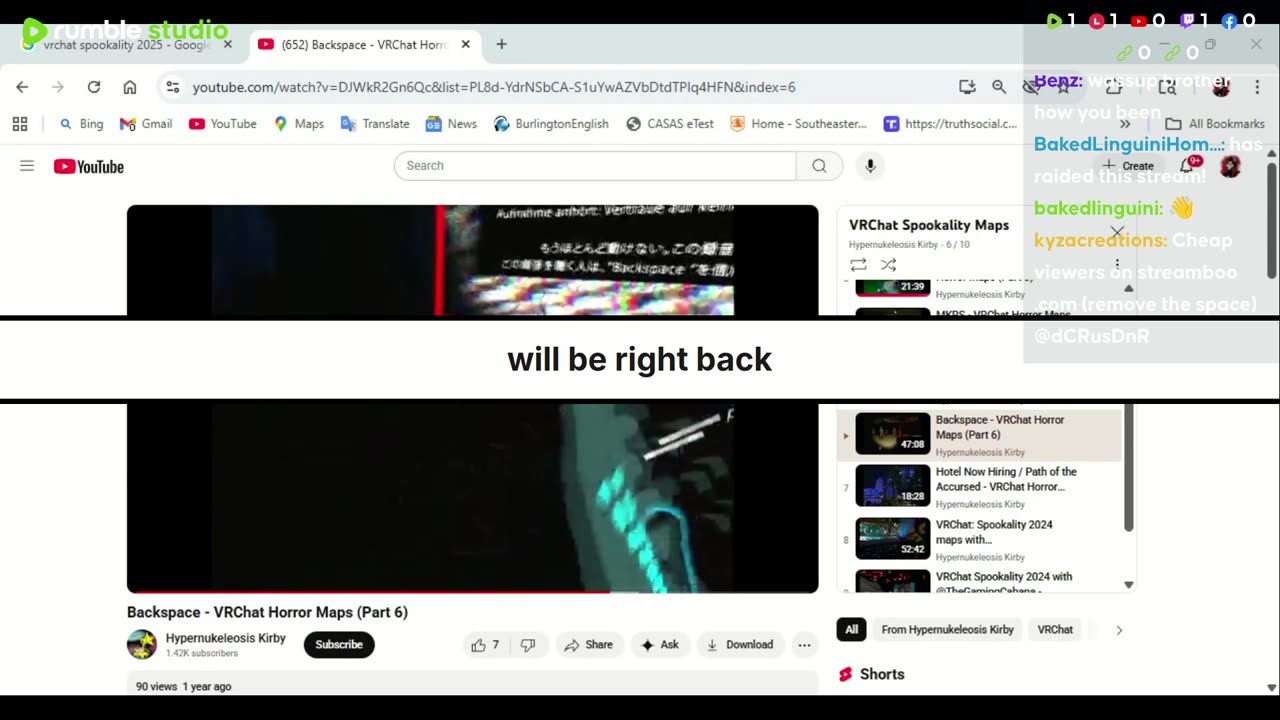Open Chrome apps grid in bookmarks bar
The width and height of the screenshot is (1280, 720).
click(20, 124)
